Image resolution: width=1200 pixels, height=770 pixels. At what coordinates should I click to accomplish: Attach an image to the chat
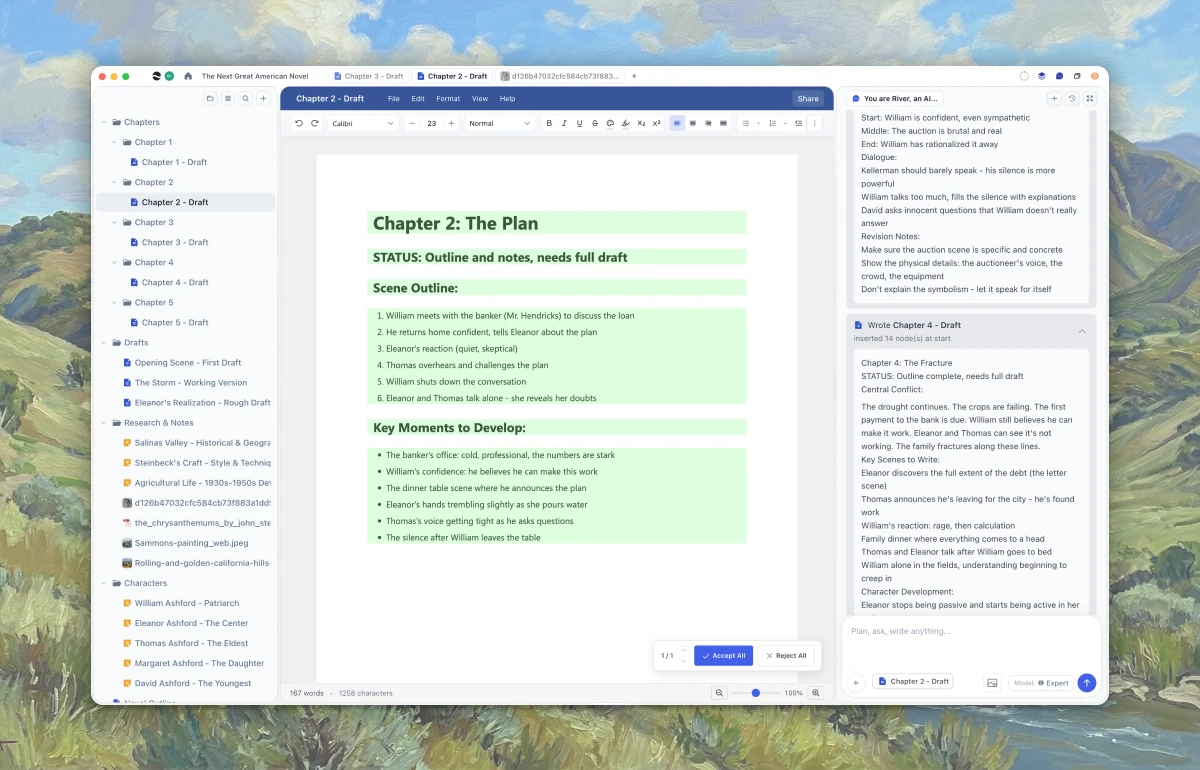[x=992, y=682]
